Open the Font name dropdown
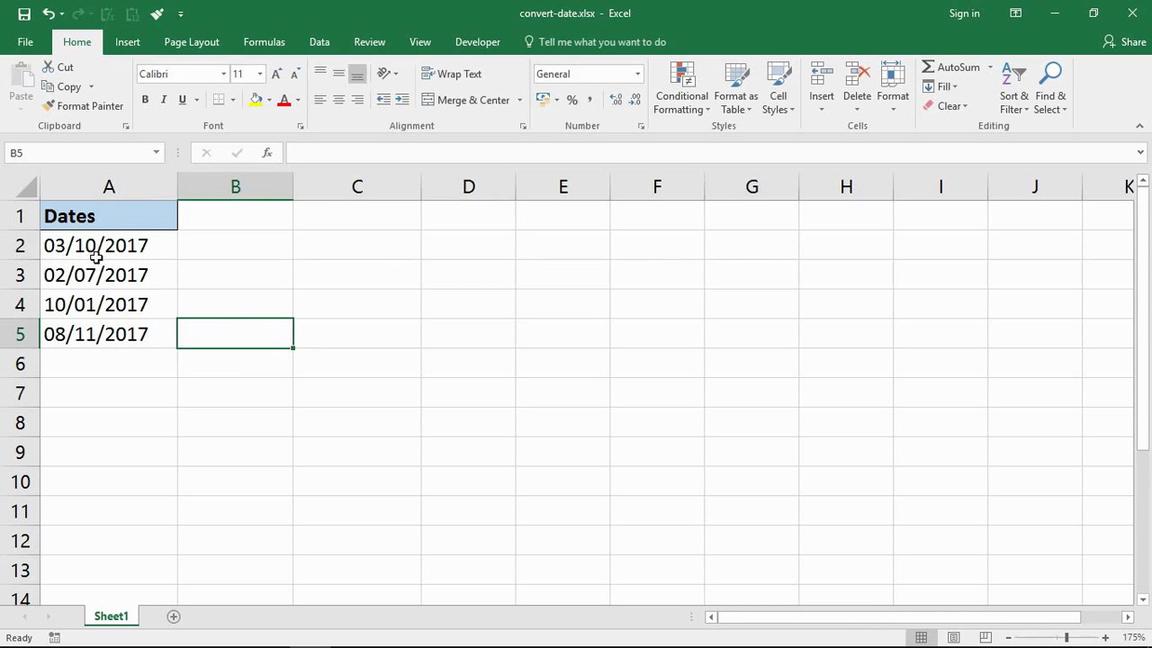 click(x=222, y=73)
